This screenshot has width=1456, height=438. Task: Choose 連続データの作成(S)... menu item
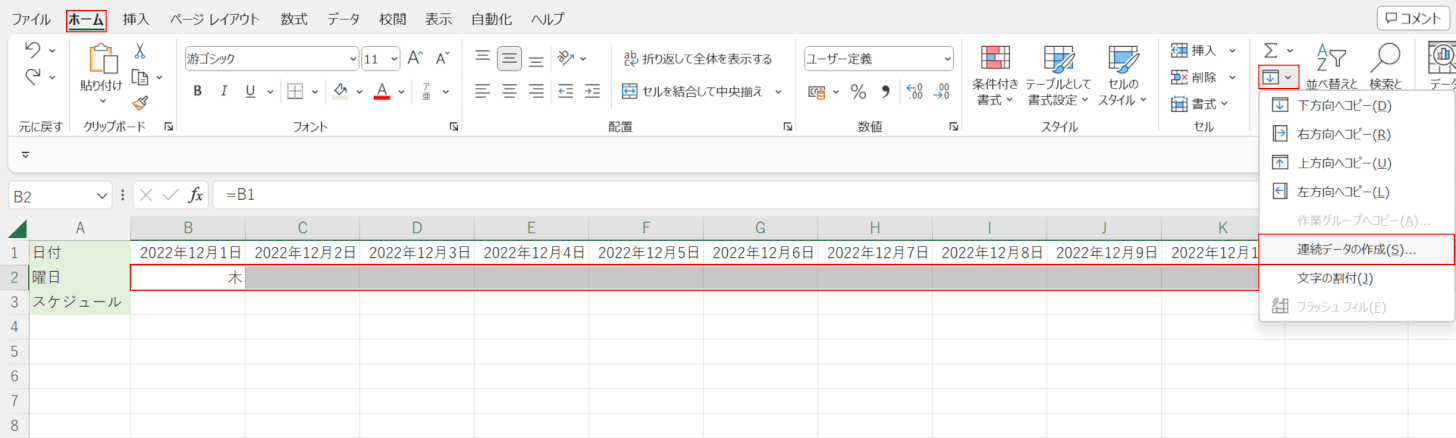tap(1357, 249)
